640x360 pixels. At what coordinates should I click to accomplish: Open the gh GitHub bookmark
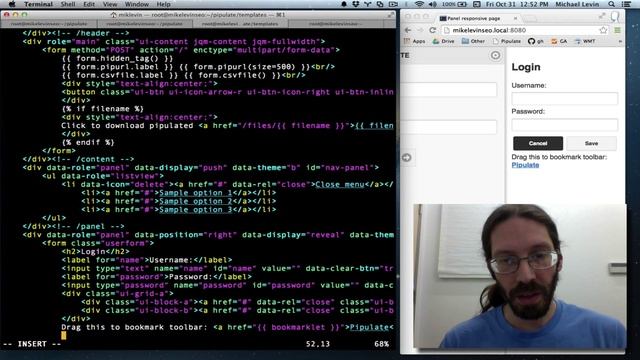click(x=536, y=41)
